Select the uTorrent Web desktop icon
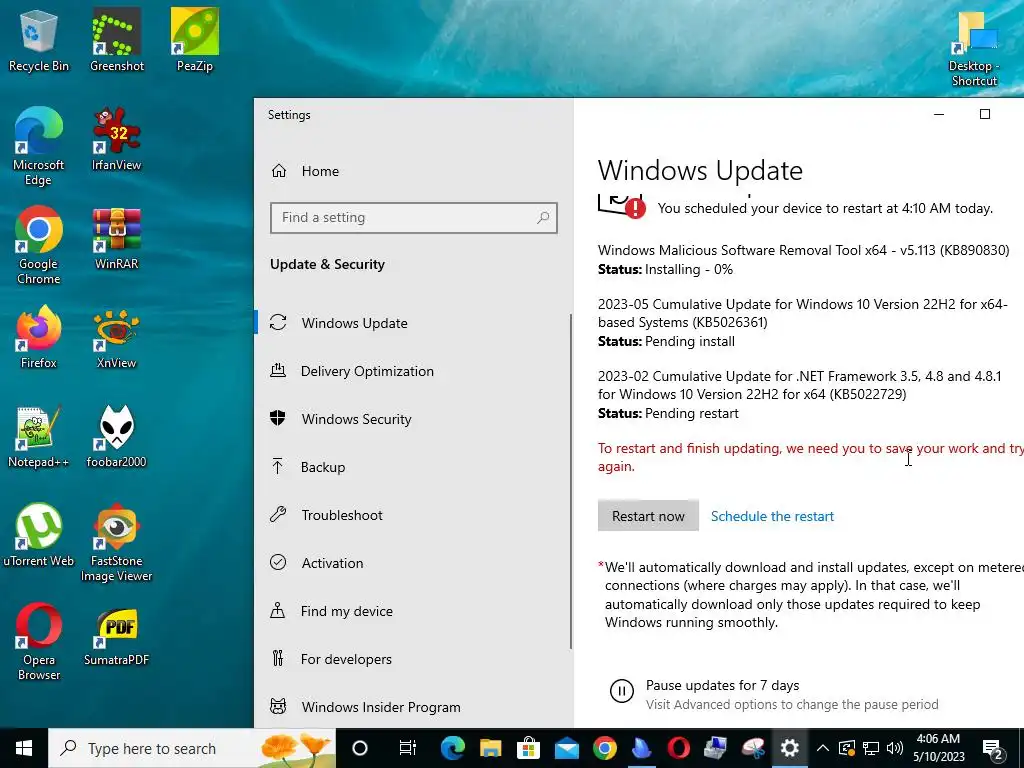The height and width of the screenshot is (768, 1024). pyautogui.click(x=39, y=536)
